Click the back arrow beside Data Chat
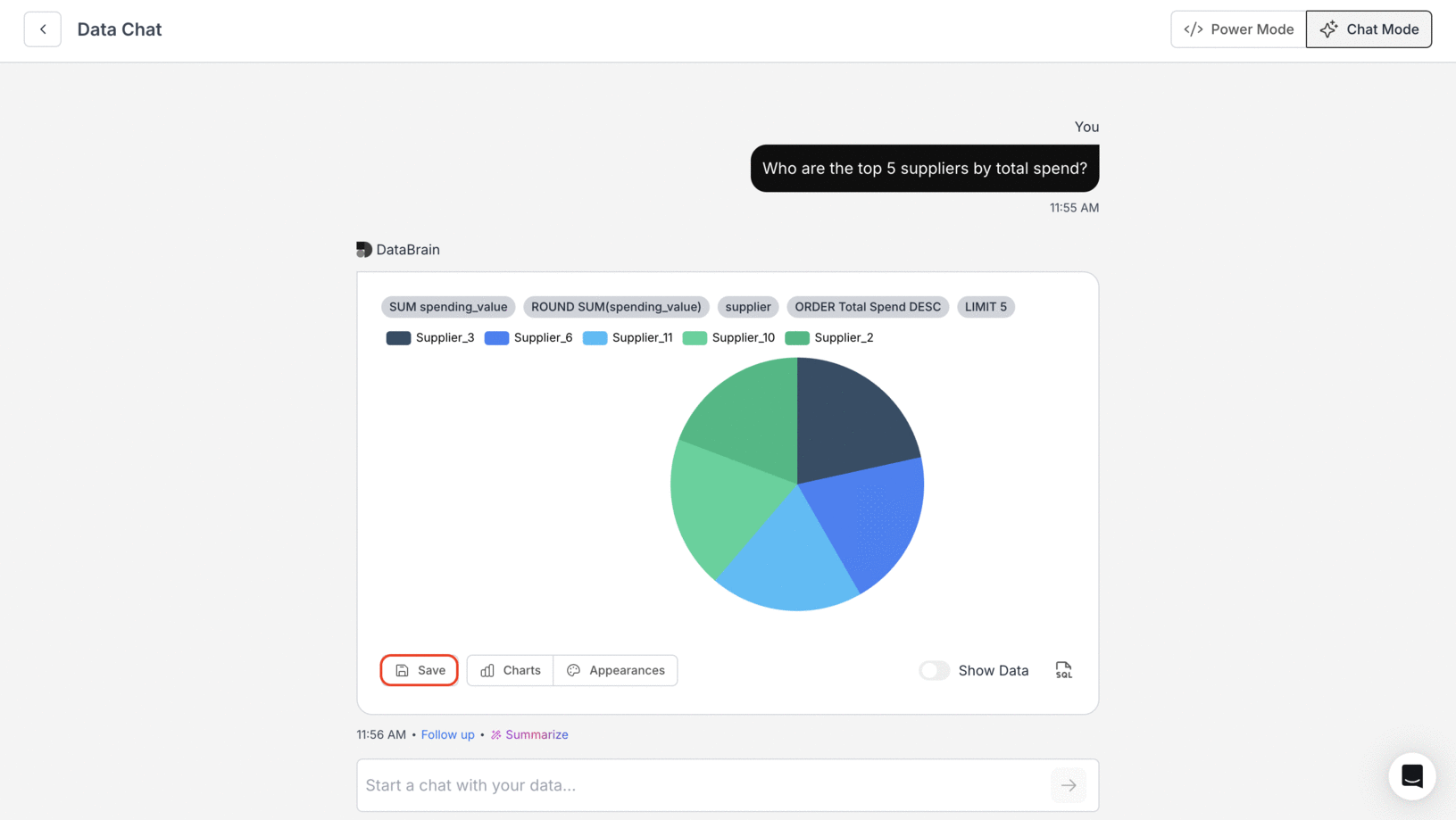 [x=42, y=29]
